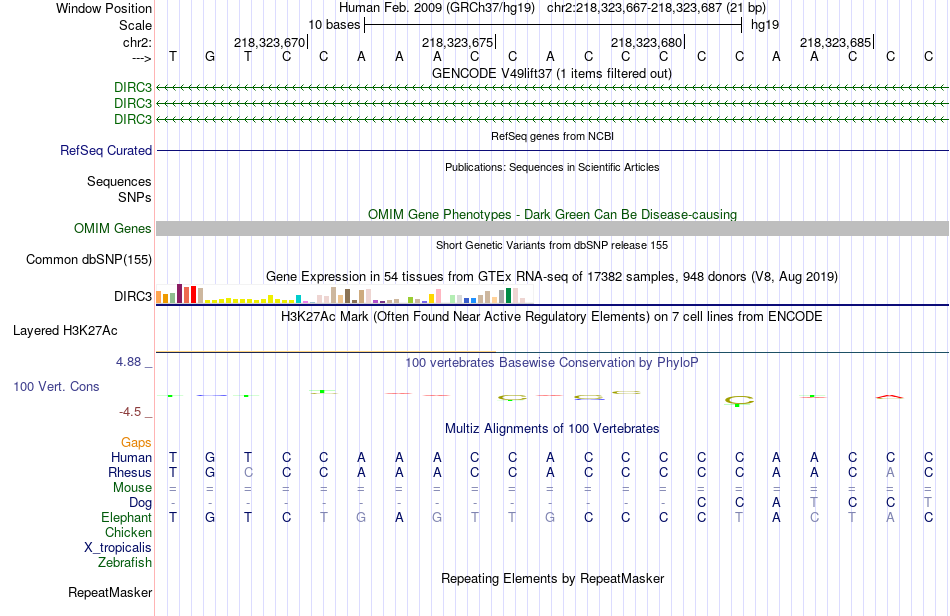The image size is (950, 616).
Task: Open the GENCODE V49lift37 track title
Action: tap(551, 73)
